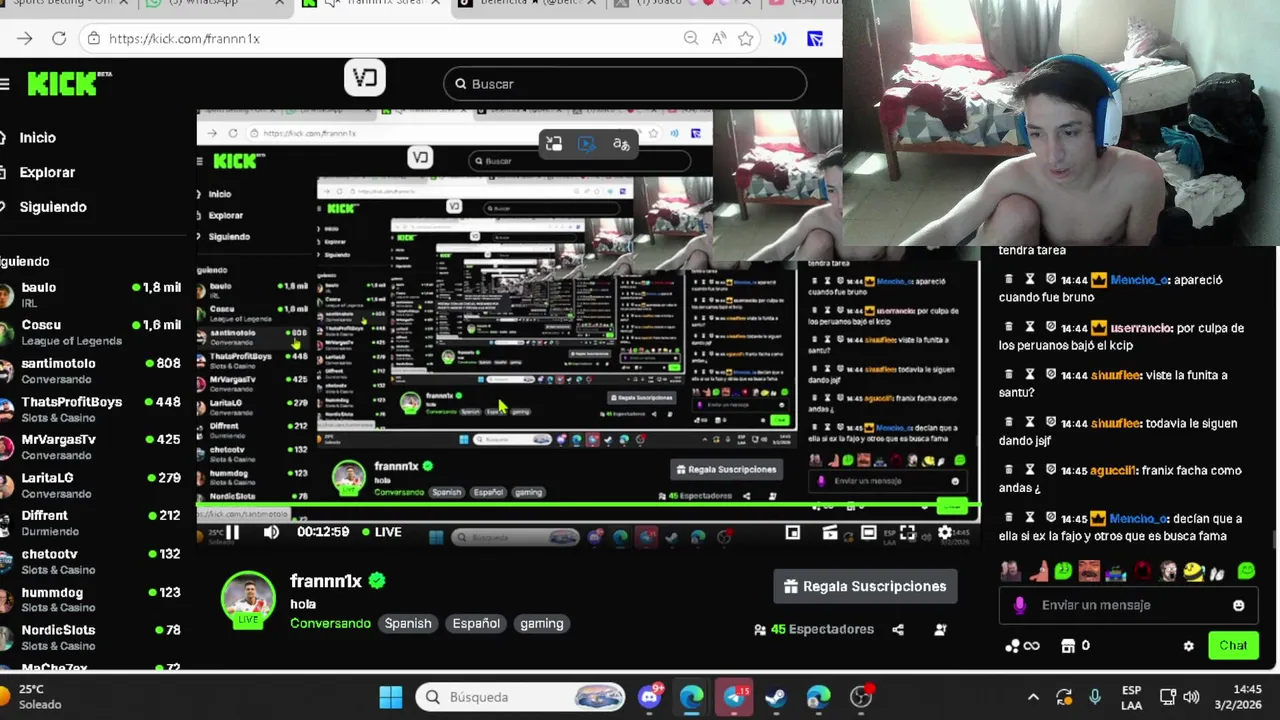1280x720 pixels.
Task: Jump to LIVE indicator in player
Action: tap(381, 532)
